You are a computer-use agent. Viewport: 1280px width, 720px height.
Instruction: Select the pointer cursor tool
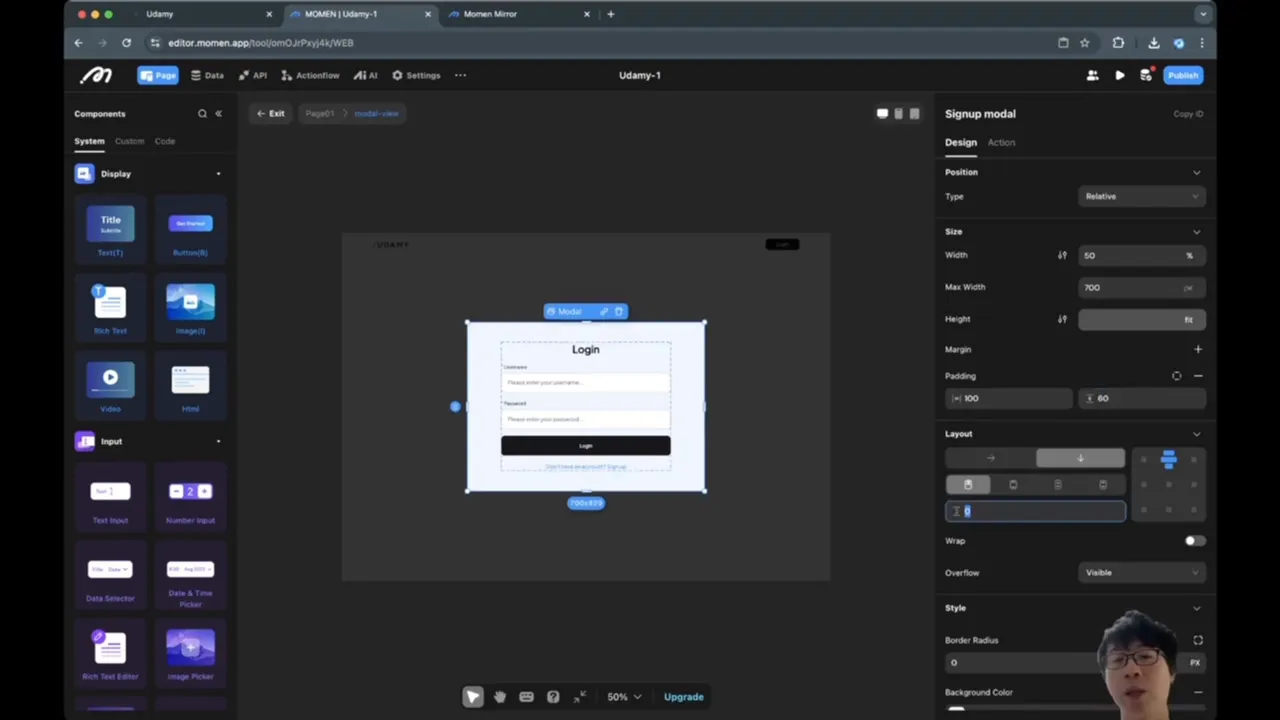coord(473,697)
